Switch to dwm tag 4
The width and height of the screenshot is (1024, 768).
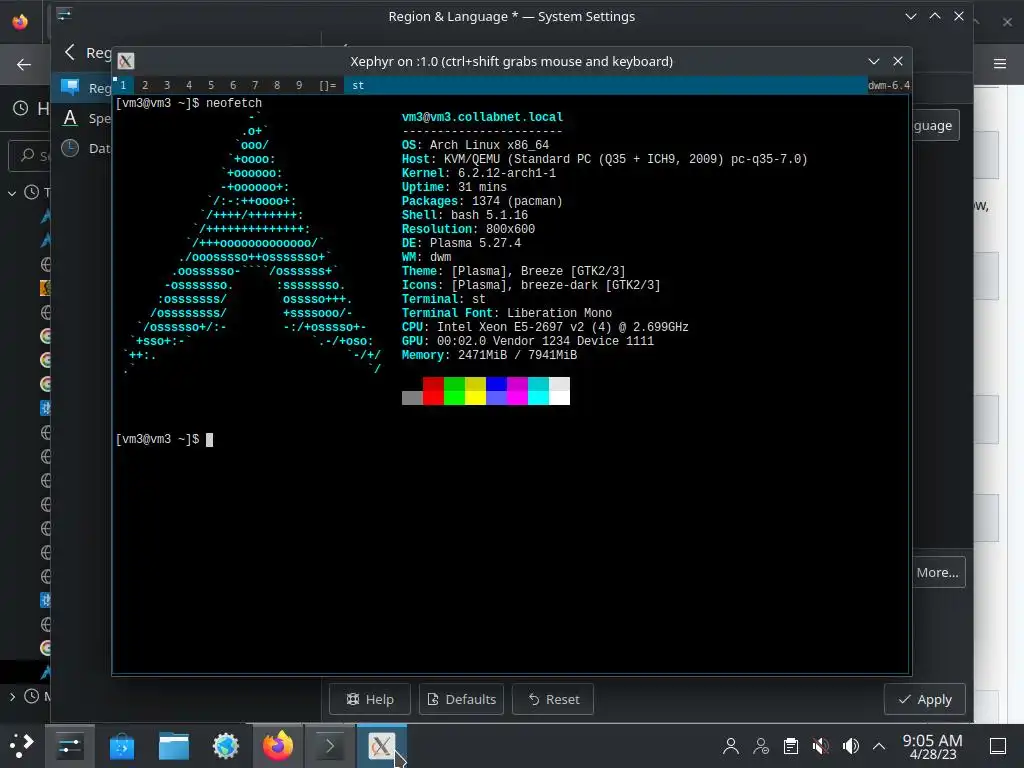(x=189, y=86)
